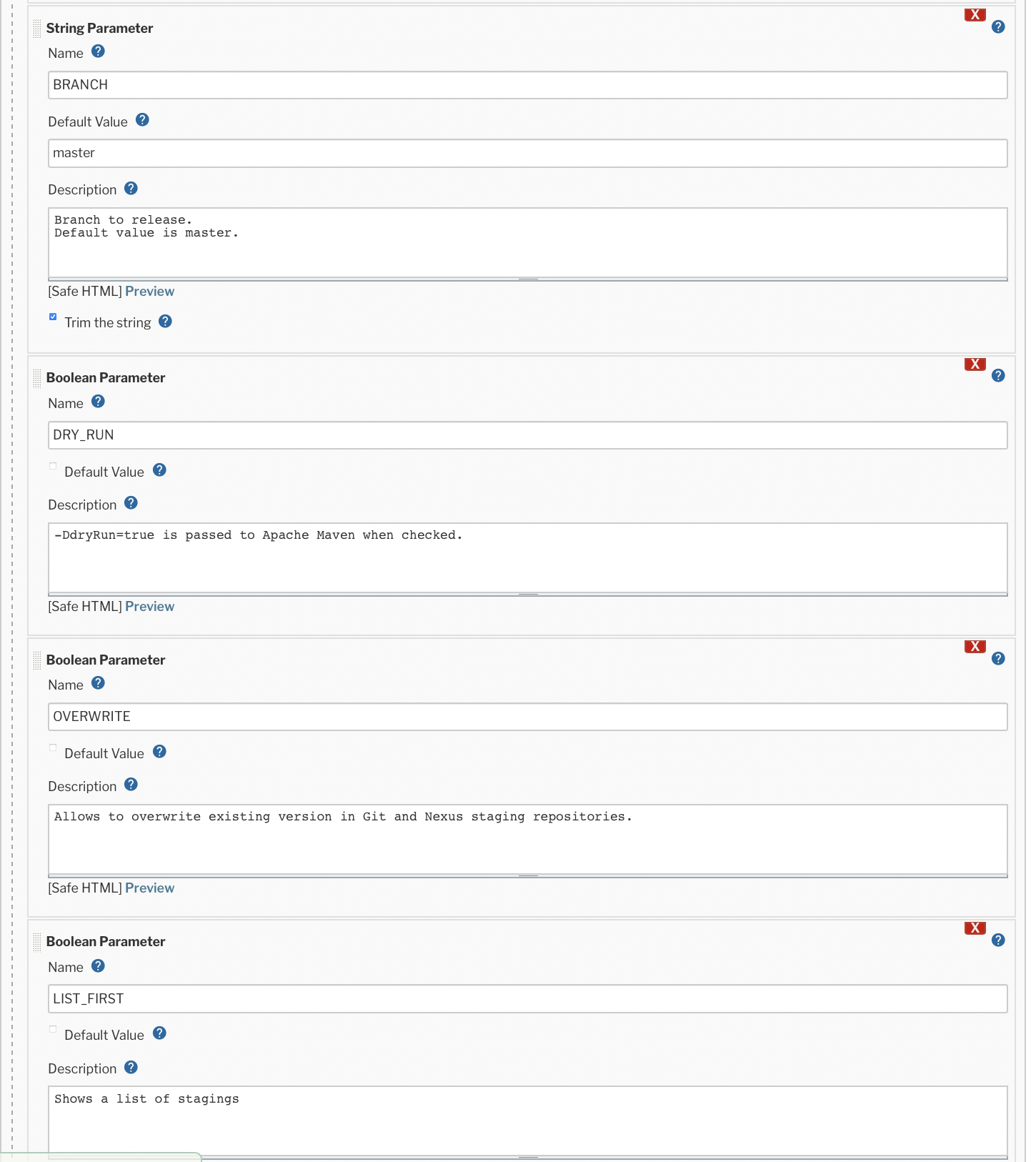
Task: Open help for DRY_RUN Name field
Action: coord(99,402)
